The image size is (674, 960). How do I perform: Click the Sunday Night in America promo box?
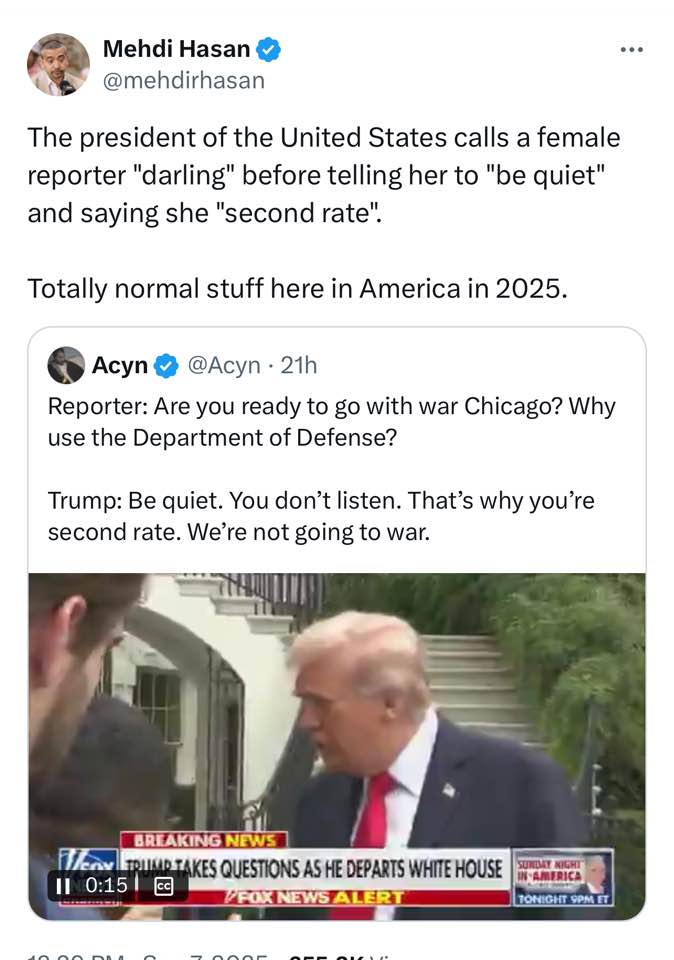563,877
